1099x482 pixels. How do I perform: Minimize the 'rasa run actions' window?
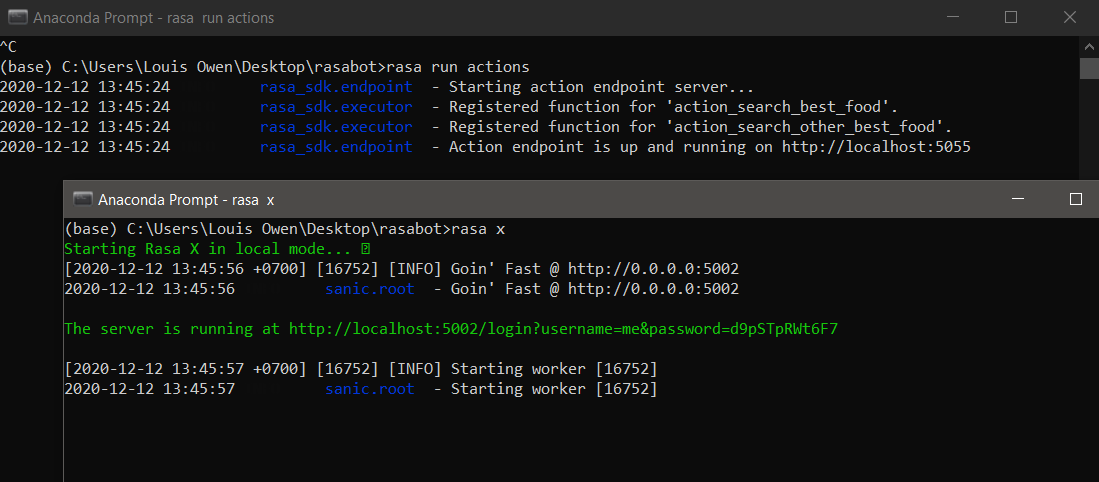[952, 18]
